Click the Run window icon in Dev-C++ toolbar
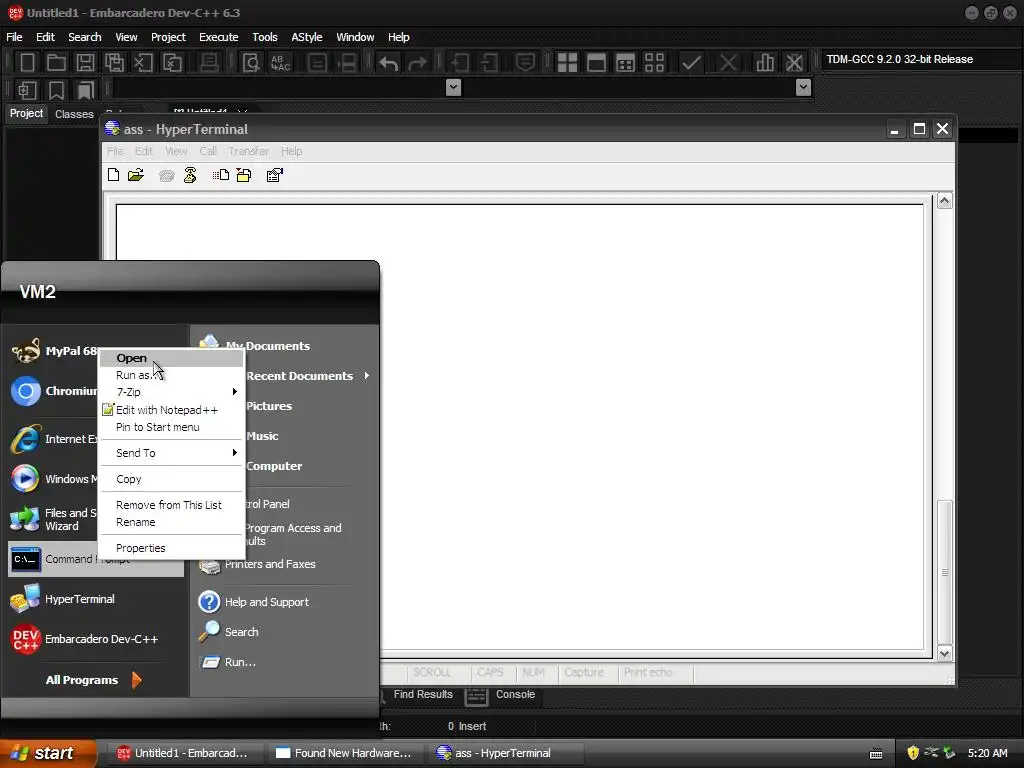Image resolution: width=1024 pixels, height=768 pixels. coord(596,63)
